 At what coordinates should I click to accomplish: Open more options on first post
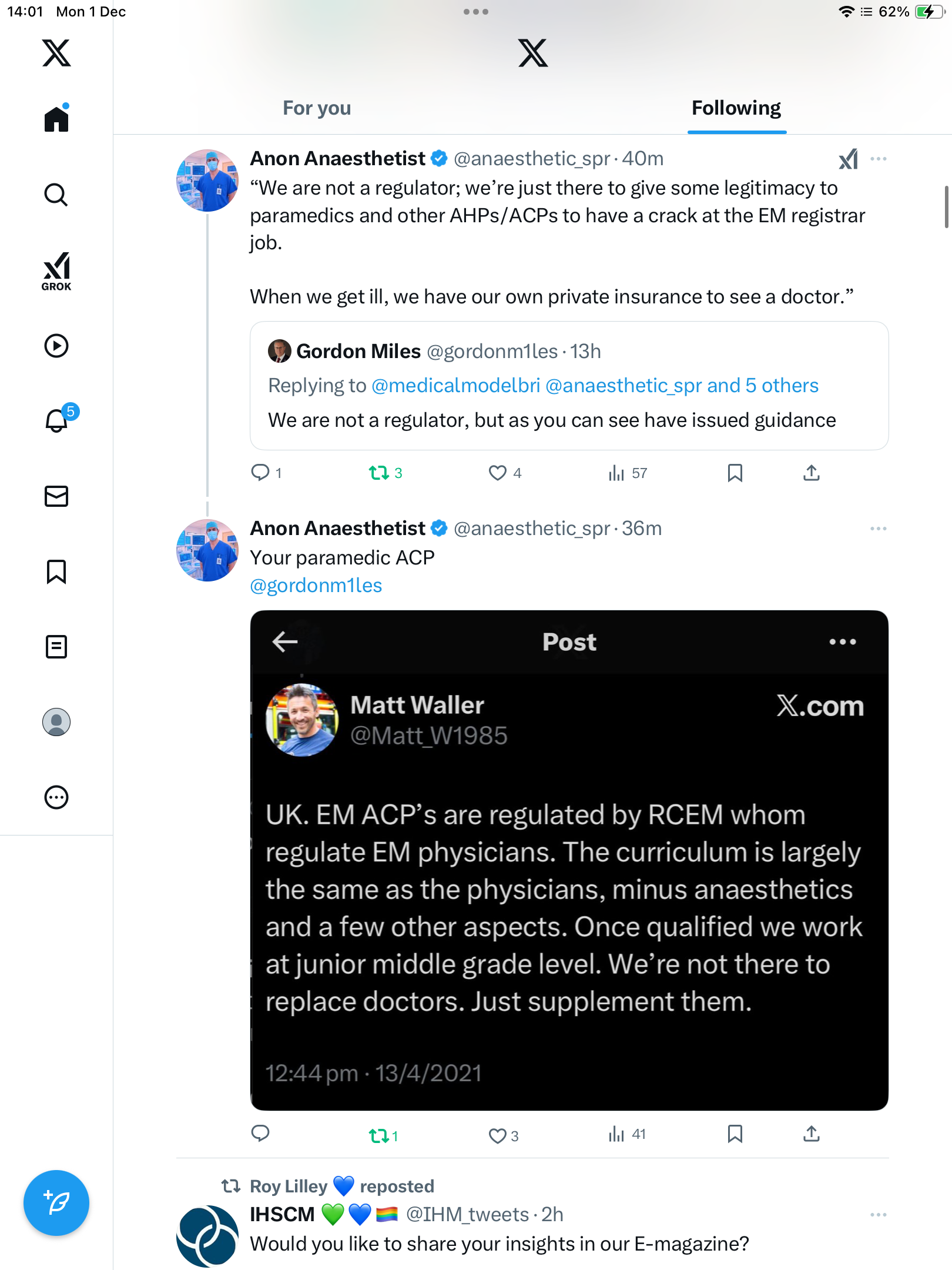(879, 159)
